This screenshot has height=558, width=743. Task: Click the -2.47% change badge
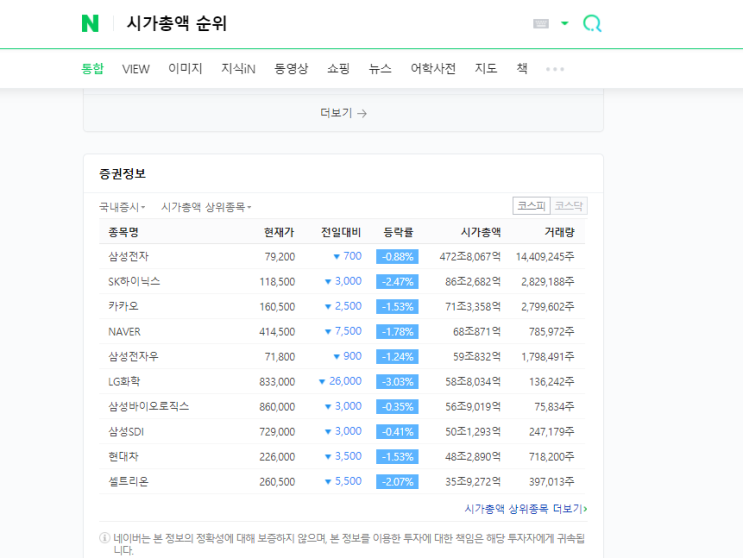(397, 282)
